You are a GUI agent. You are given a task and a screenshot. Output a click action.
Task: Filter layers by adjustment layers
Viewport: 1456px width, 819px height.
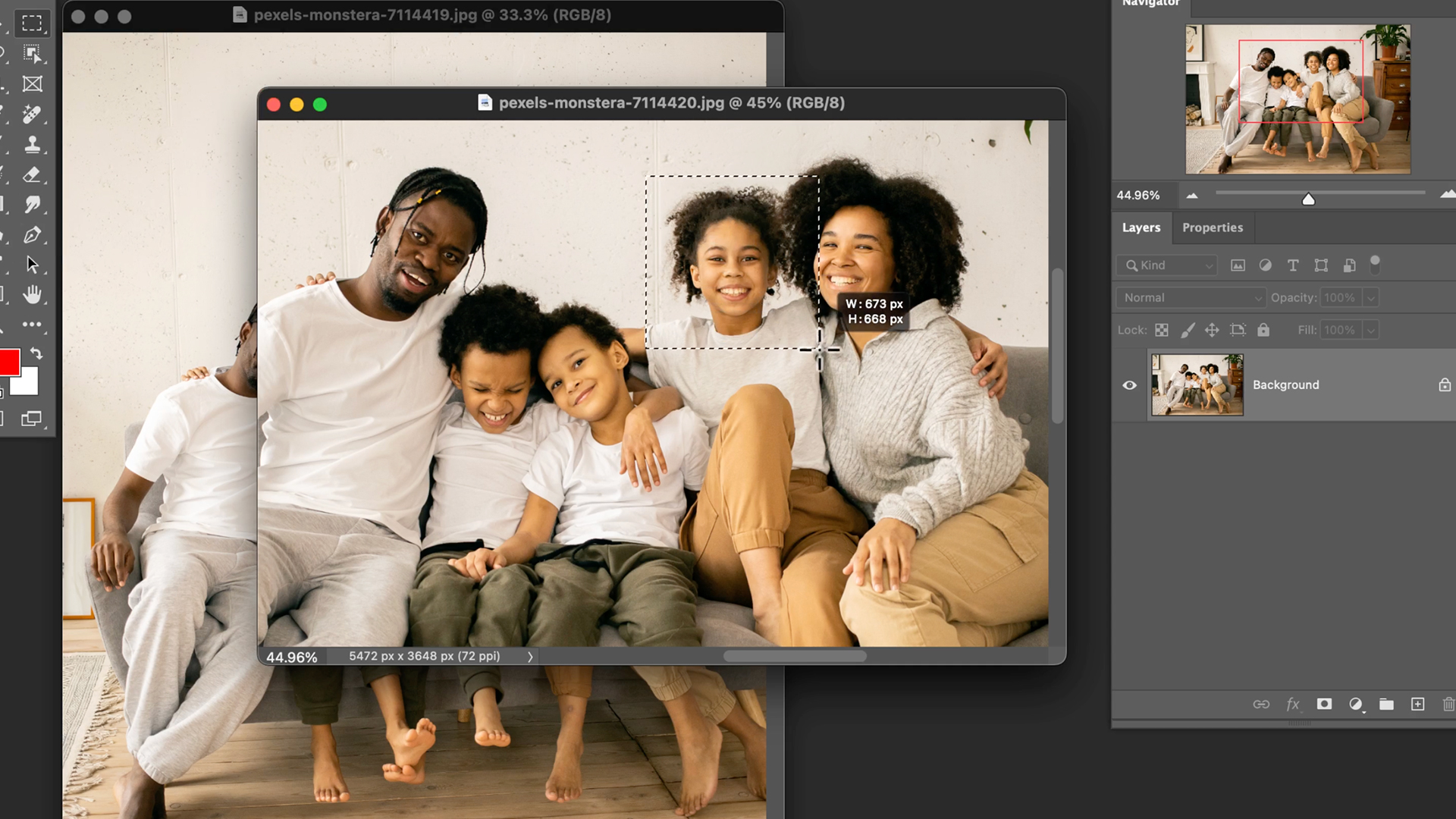(x=1265, y=265)
